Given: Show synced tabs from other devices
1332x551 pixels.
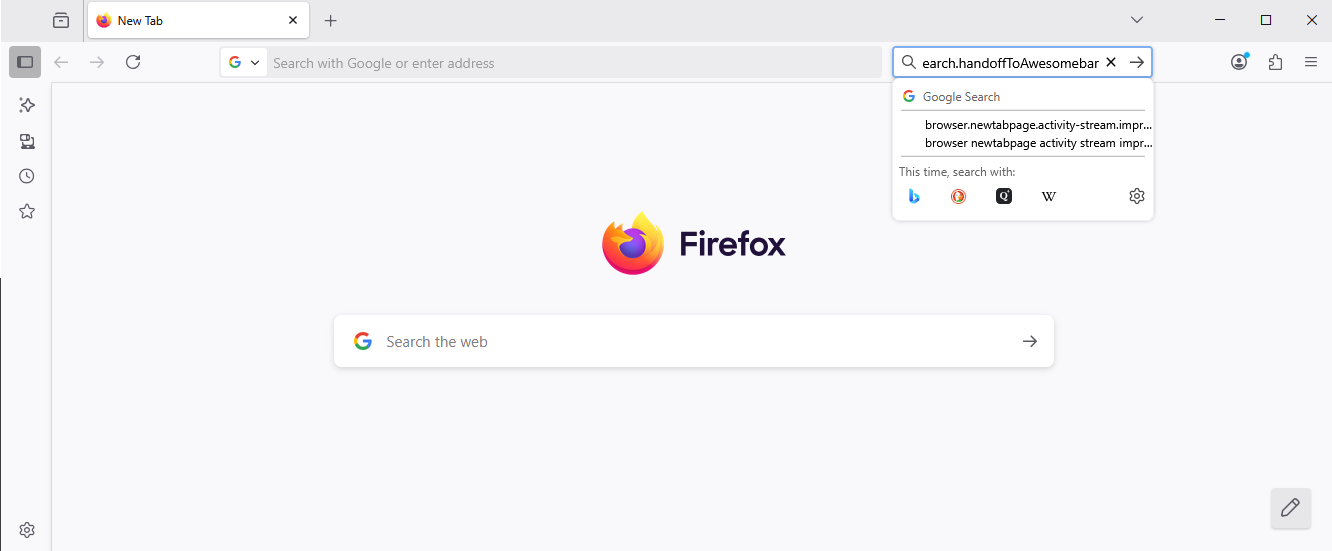Looking at the screenshot, I should 27,141.
